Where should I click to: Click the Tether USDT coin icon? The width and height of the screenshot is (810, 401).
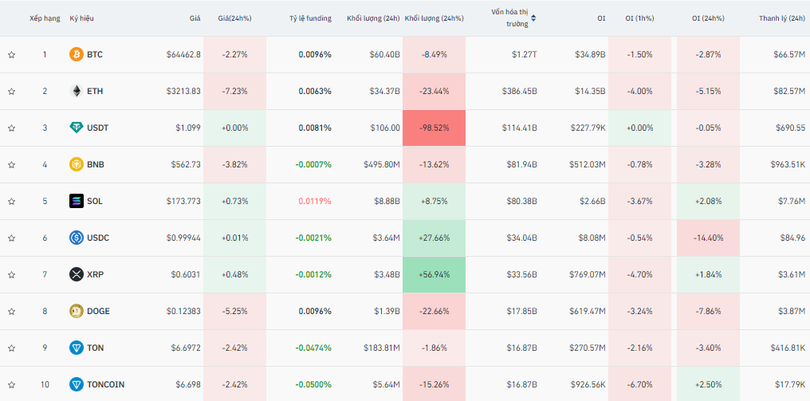pos(76,128)
